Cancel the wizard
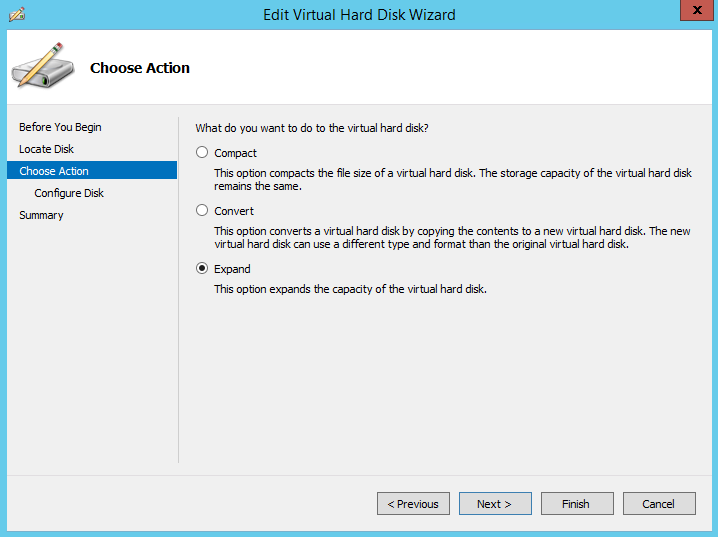718x537 pixels. tap(659, 504)
